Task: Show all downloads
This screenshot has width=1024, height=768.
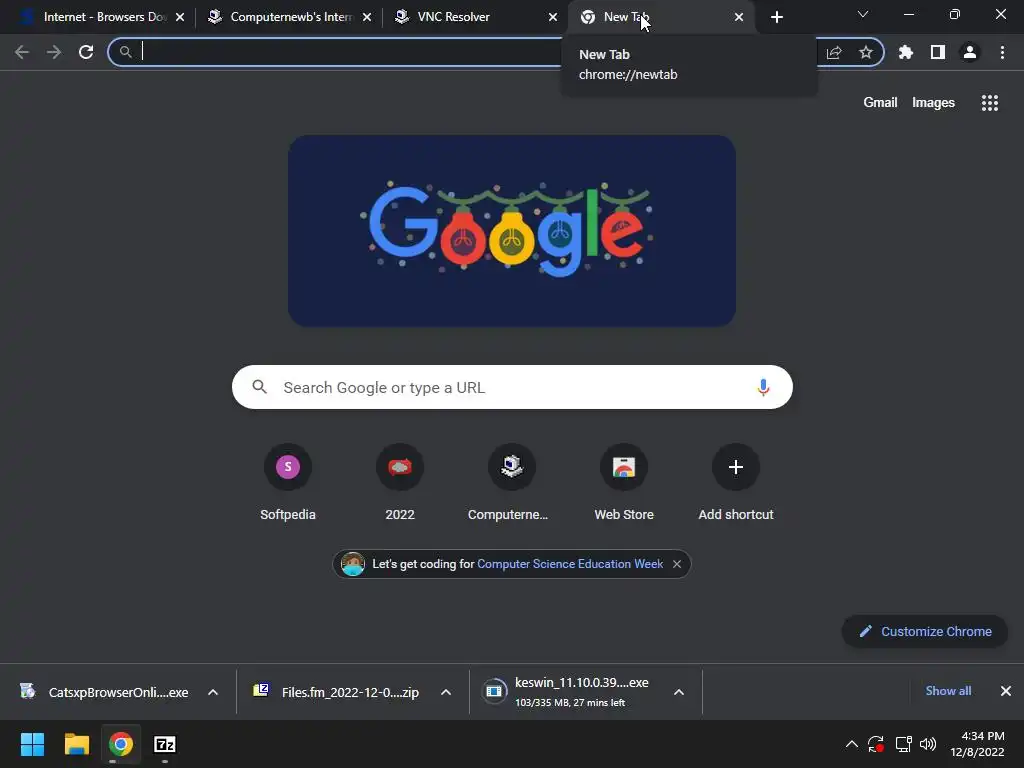Action: coord(948,691)
